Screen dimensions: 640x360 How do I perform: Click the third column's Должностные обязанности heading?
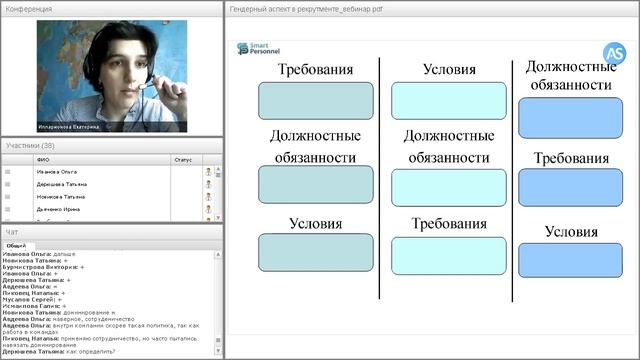pos(571,76)
